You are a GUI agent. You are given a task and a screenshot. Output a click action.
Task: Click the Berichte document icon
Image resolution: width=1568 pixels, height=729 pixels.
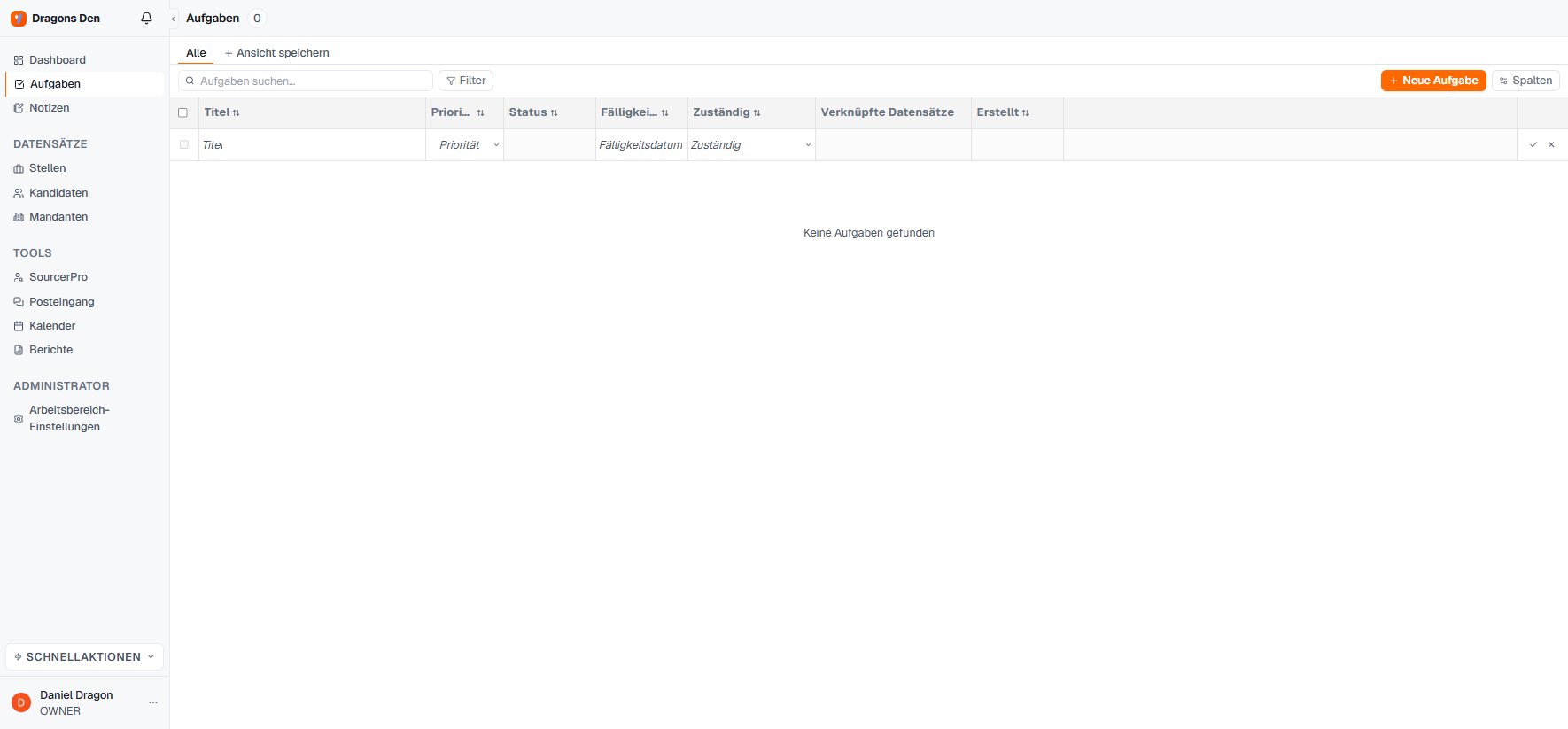[19, 350]
